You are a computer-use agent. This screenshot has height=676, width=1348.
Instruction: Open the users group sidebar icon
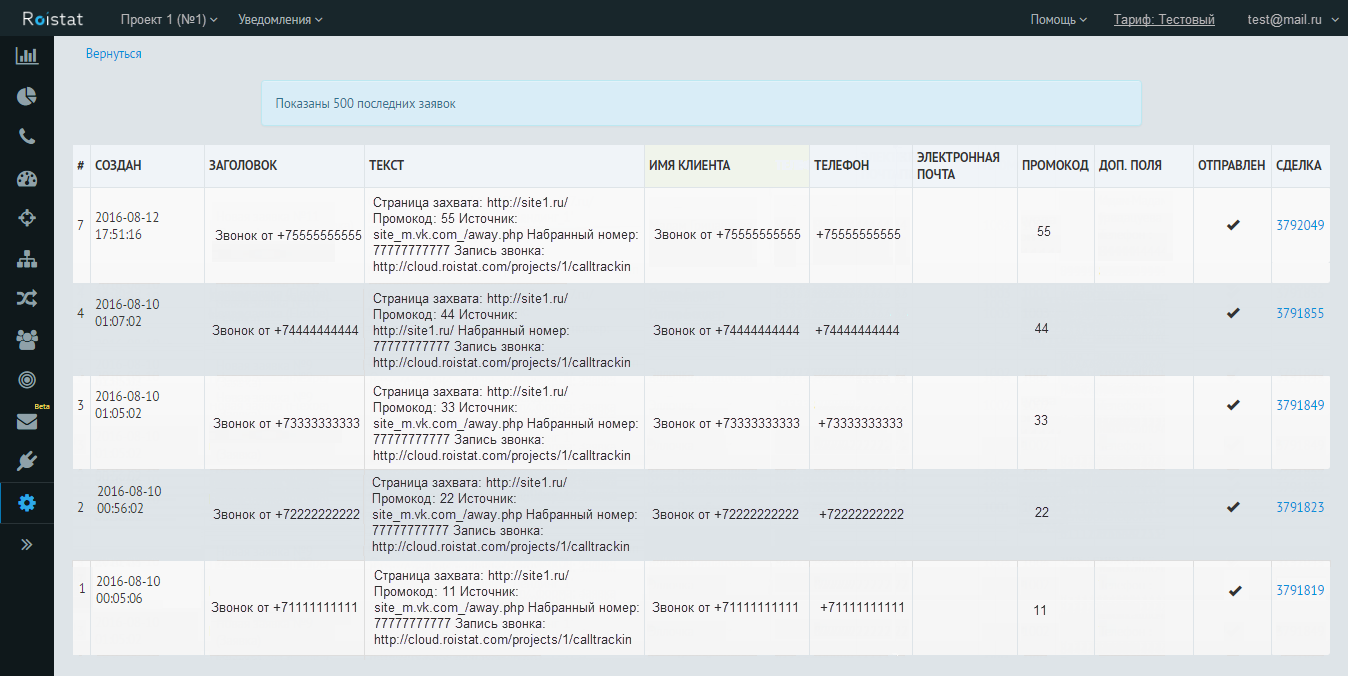[27, 340]
